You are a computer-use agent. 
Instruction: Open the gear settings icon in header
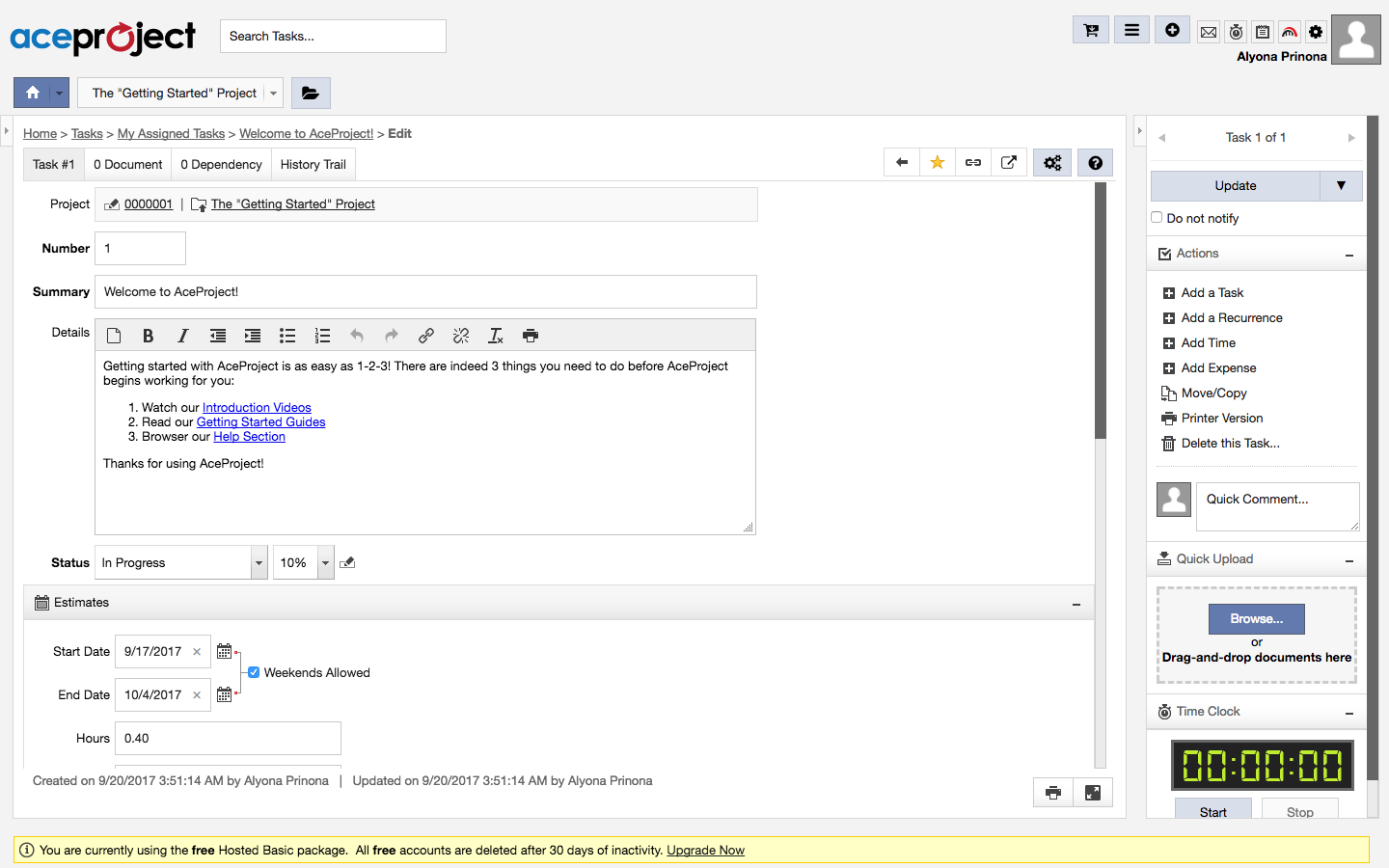[x=1316, y=32]
